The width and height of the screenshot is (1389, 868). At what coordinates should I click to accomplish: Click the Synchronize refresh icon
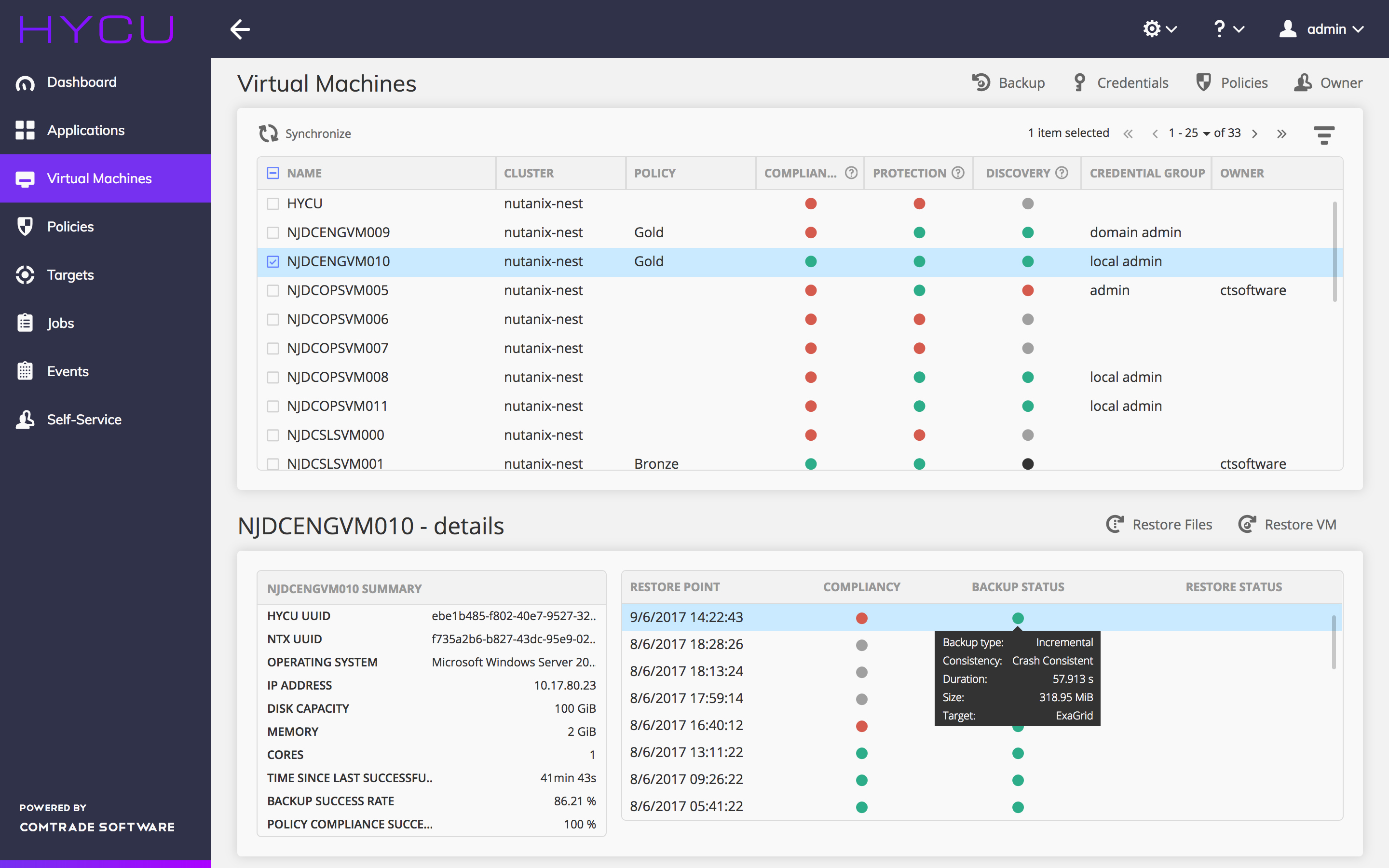tap(268, 133)
